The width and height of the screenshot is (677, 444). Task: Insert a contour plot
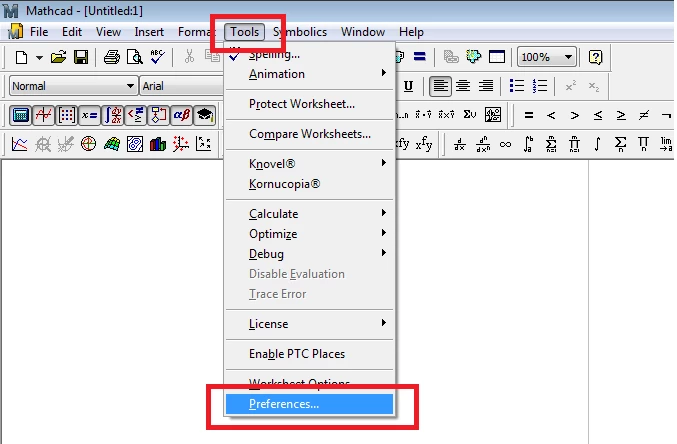[135, 144]
